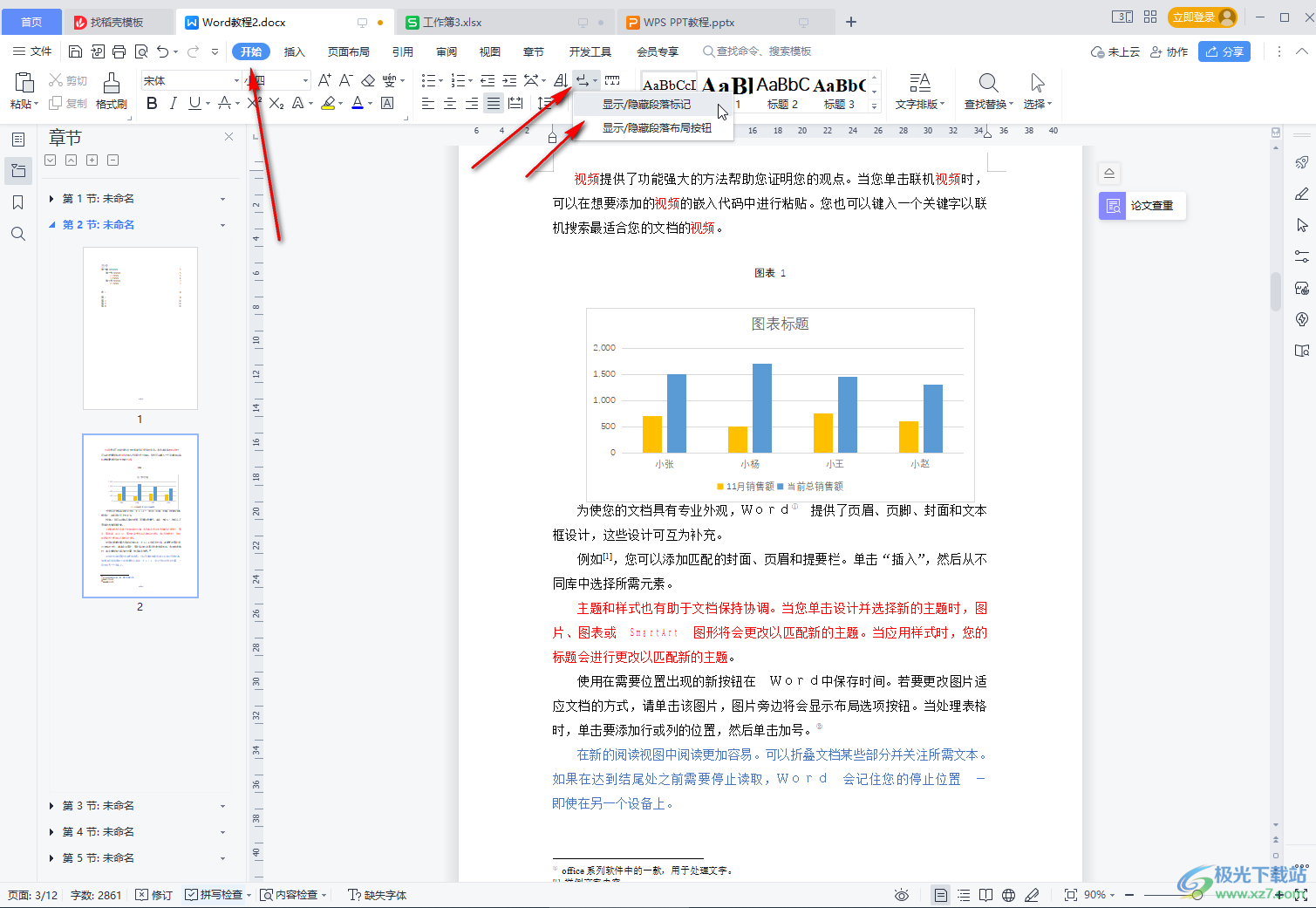
Task: Clear formatting with the eraser icon
Action: coord(368,80)
